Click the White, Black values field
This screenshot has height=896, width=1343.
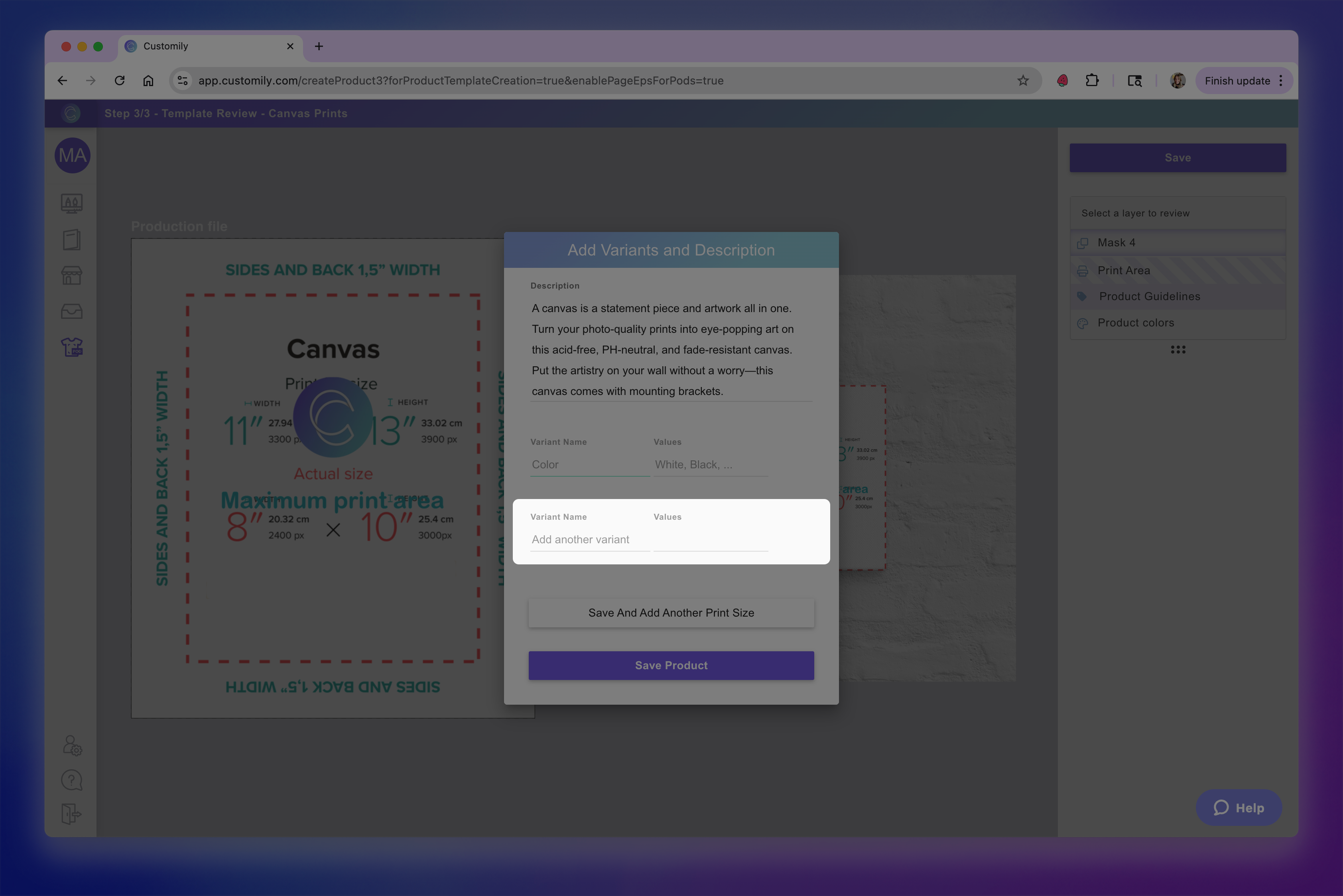coord(710,465)
